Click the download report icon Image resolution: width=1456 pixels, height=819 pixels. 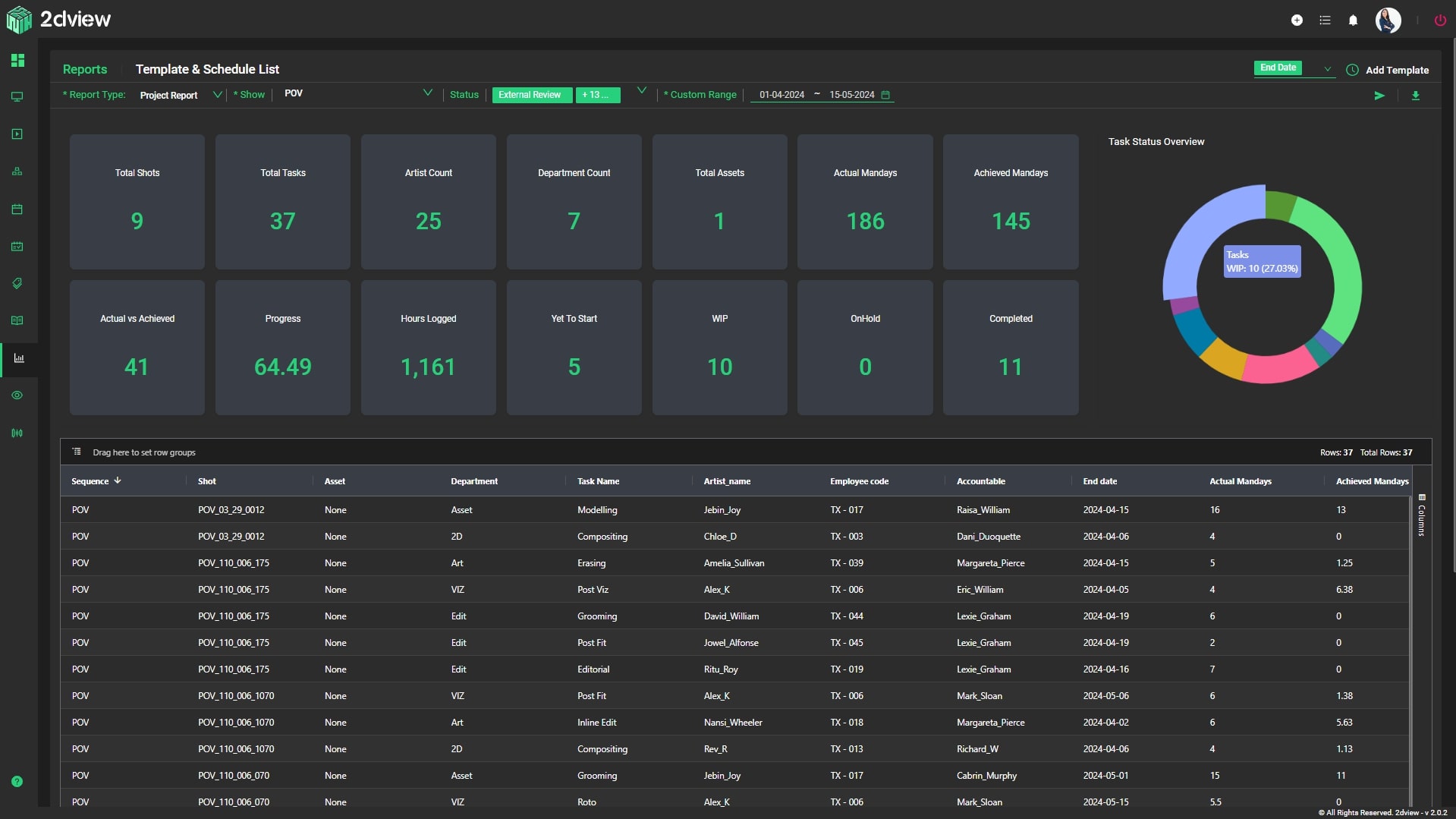coord(1416,96)
